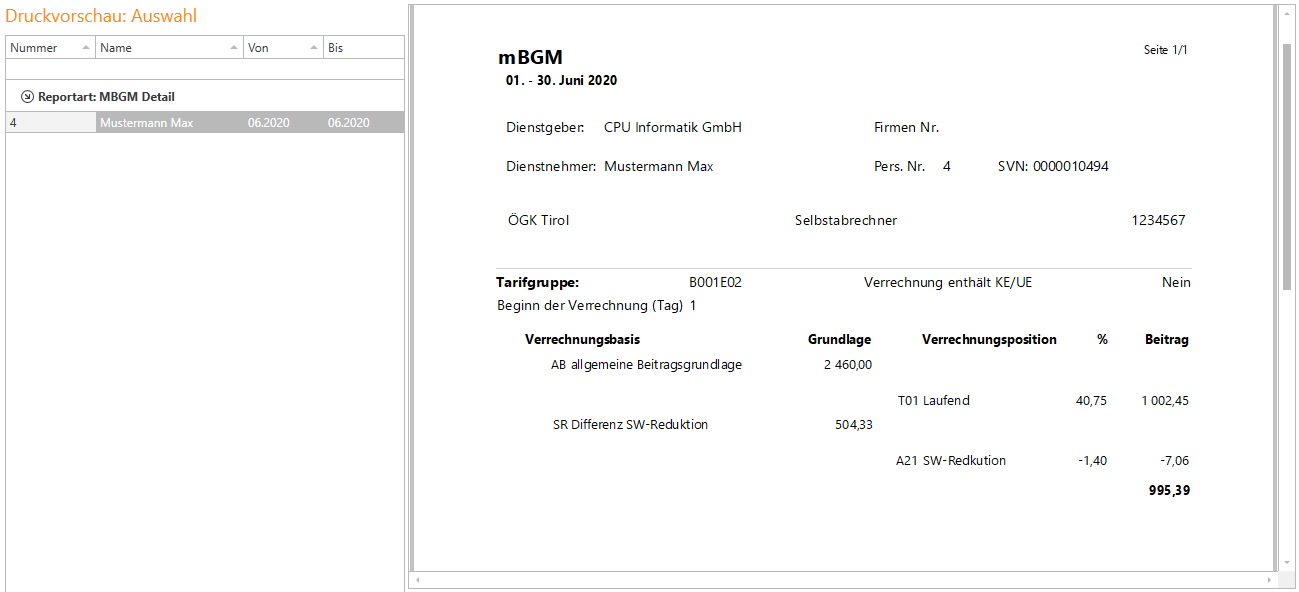Click the A21 SW-Redkution position
This screenshot has height=592, width=1299.
point(951,461)
